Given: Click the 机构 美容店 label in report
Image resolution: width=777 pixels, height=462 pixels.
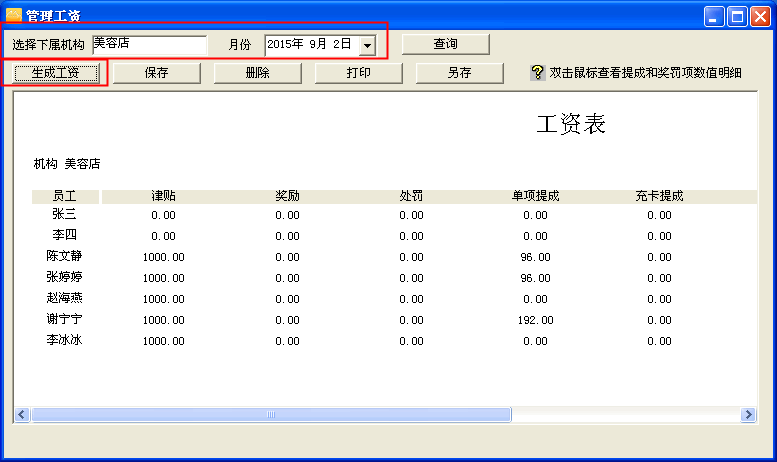Looking at the screenshot, I should click(67, 164).
